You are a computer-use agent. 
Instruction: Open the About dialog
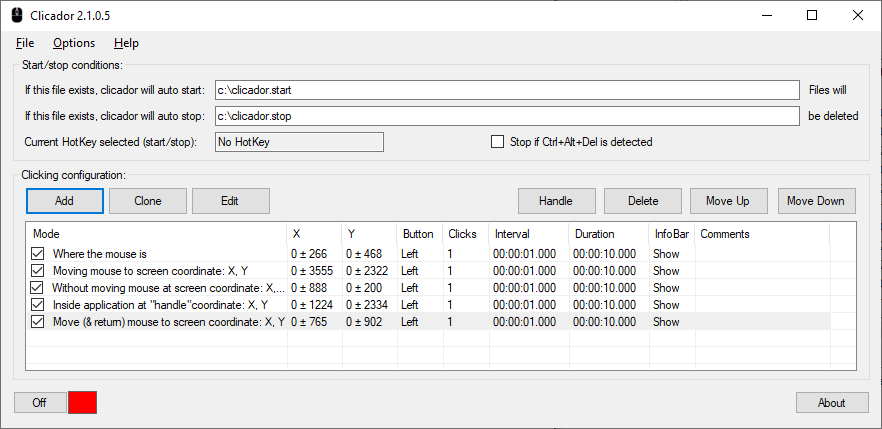click(832, 403)
